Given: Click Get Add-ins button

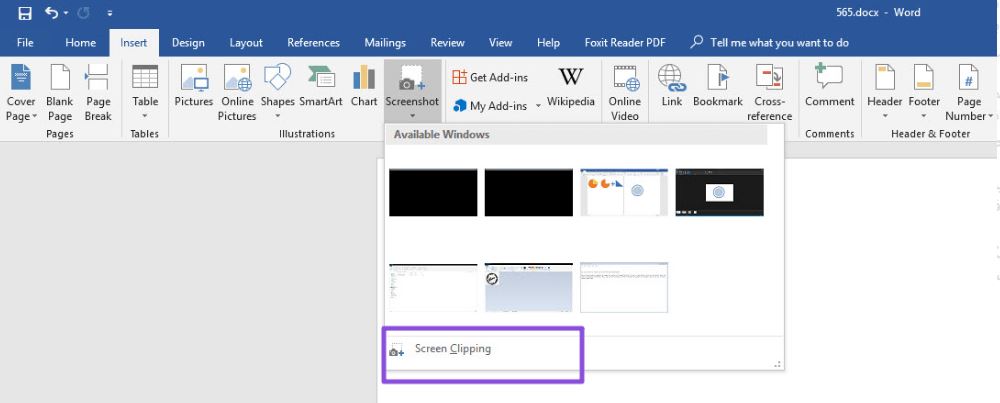Looking at the screenshot, I should click(x=490, y=77).
